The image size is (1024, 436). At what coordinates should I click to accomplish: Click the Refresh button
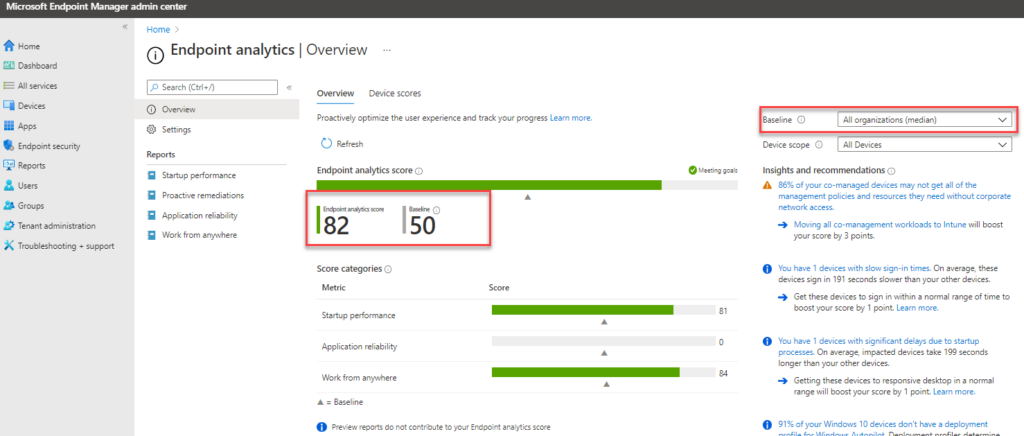pos(342,144)
